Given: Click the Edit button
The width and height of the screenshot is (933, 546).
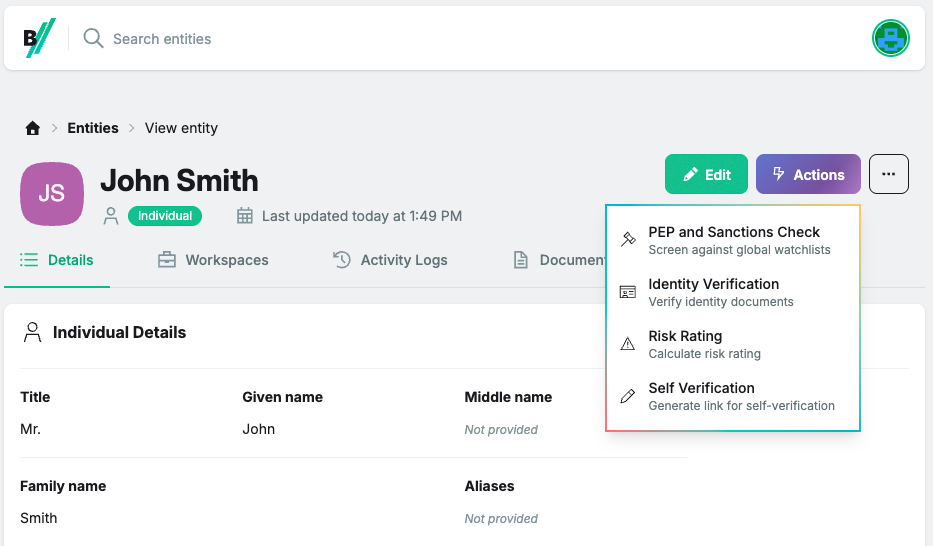Looking at the screenshot, I should [x=706, y=174].
